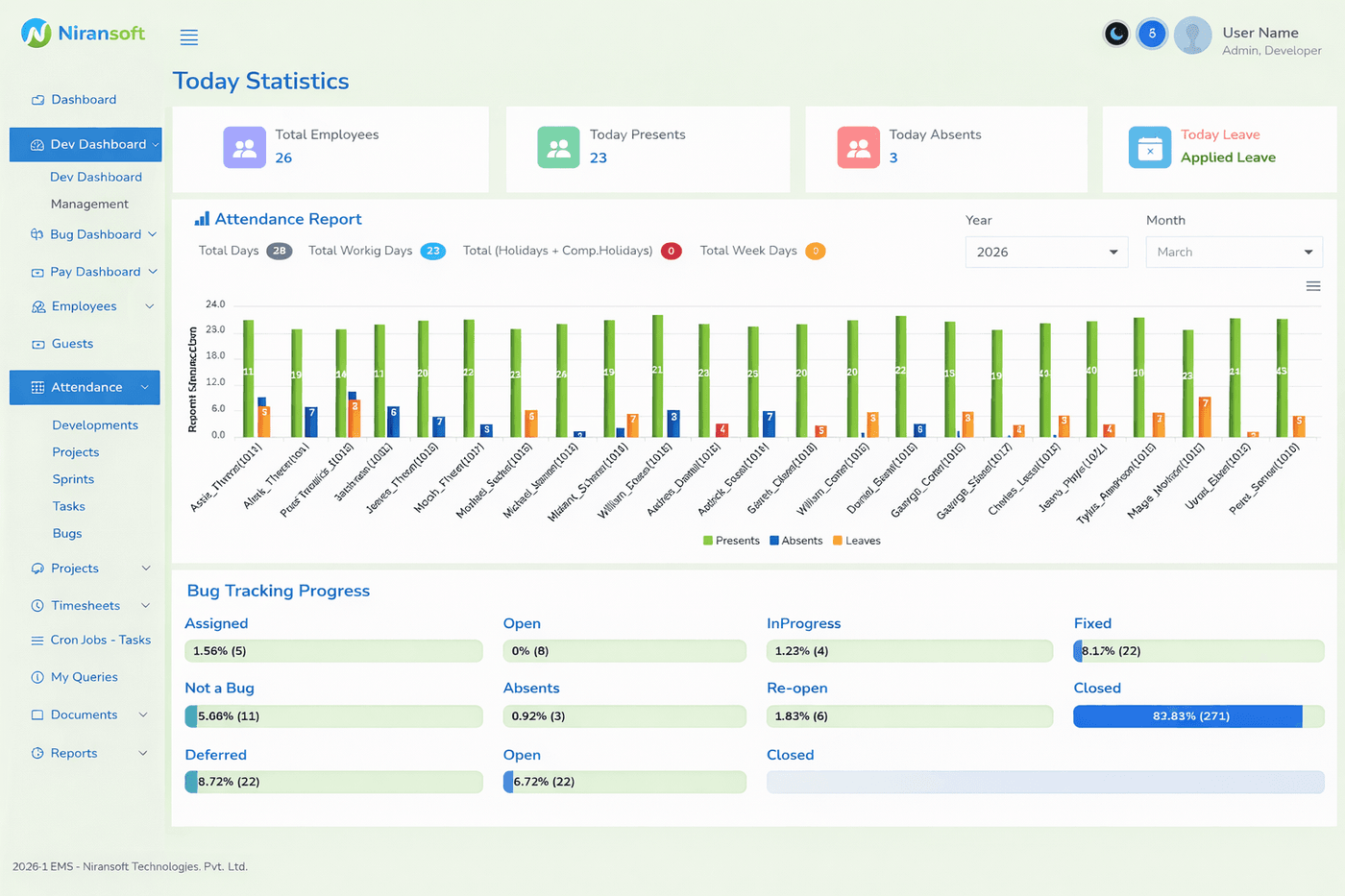Toggle dark mode with the moon icon
Viewport: 1345px width, 896px height.
[1115, 32]
